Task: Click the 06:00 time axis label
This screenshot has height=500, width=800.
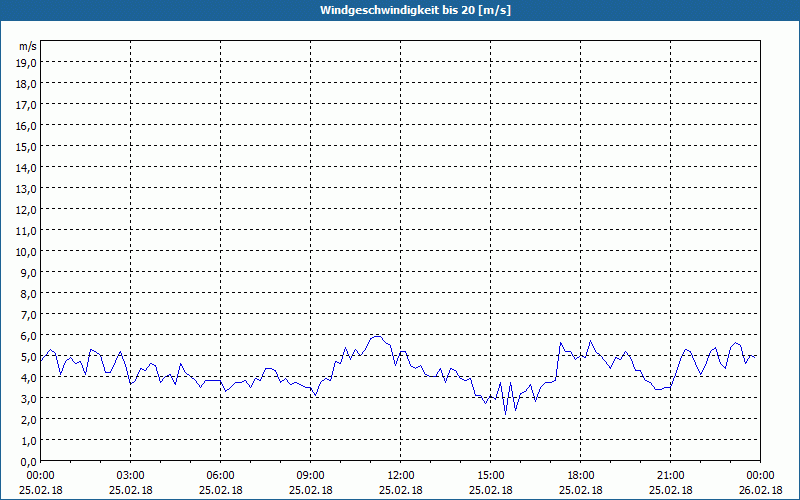Action: (x=220, y=476)
